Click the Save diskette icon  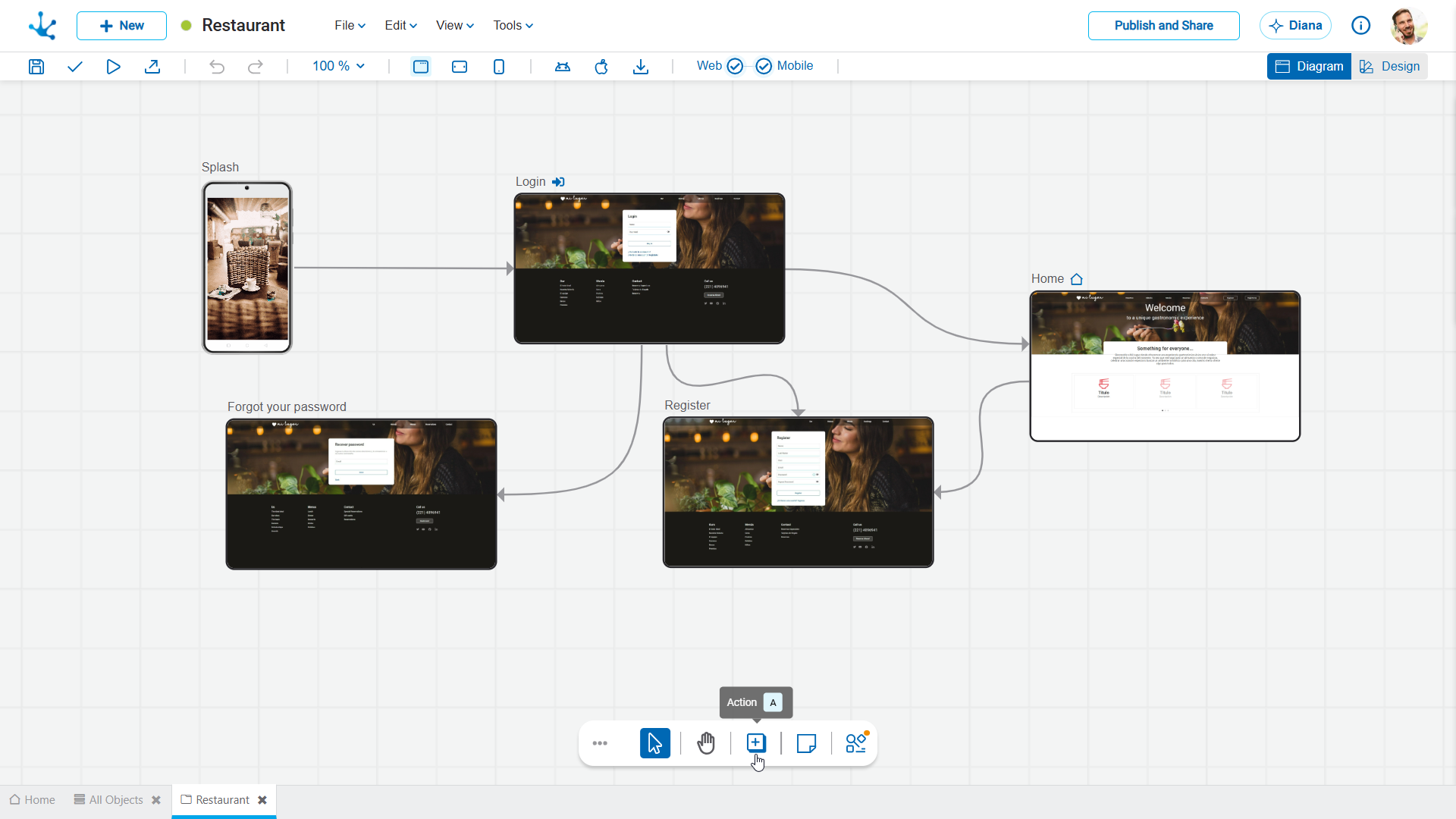[x=36, y=67]
